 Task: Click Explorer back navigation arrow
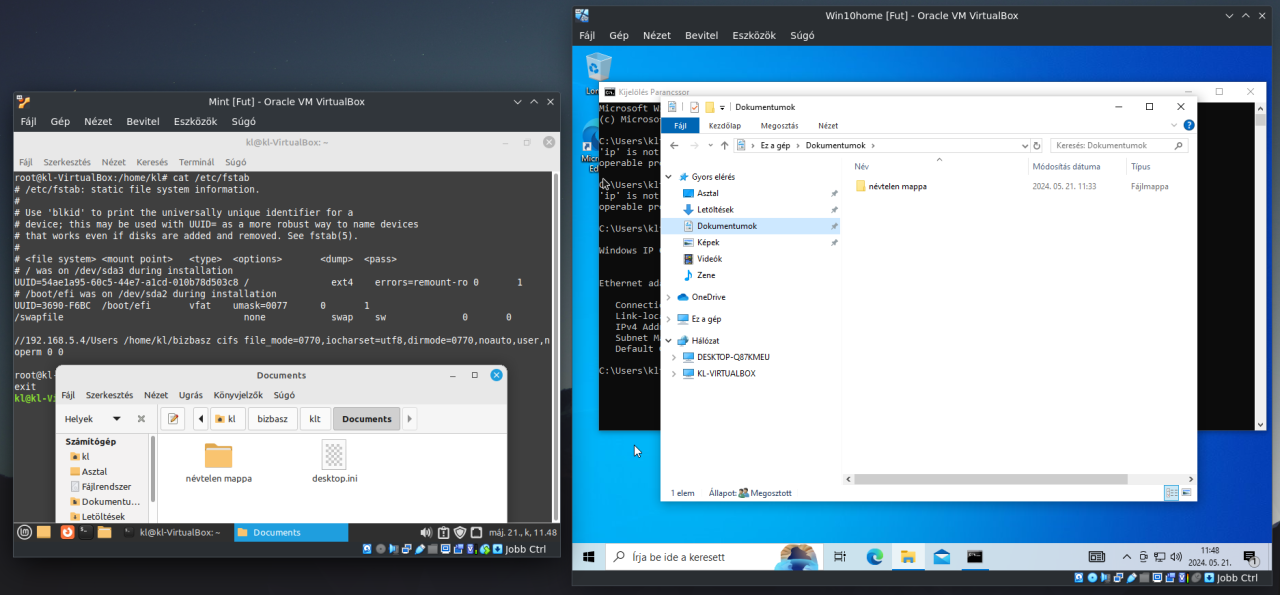pos(672,145)
